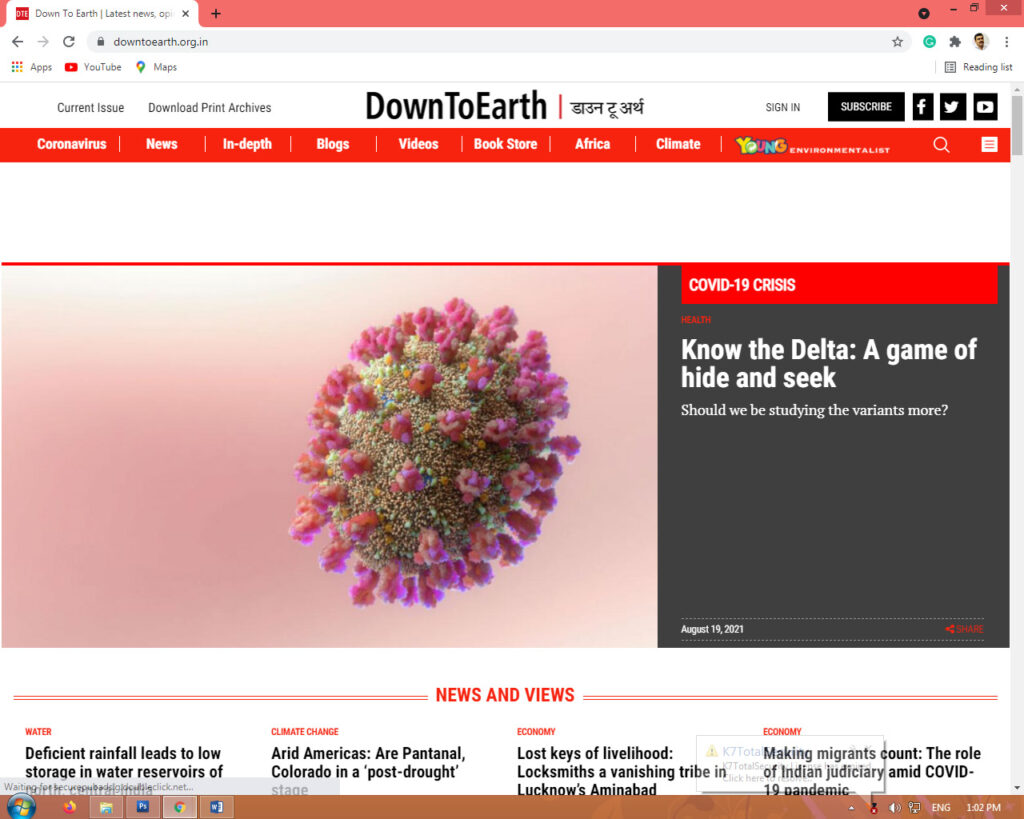Open Apps bookmark shortcut
This screenshot has height=819, width=1024.
click(31, 67)
